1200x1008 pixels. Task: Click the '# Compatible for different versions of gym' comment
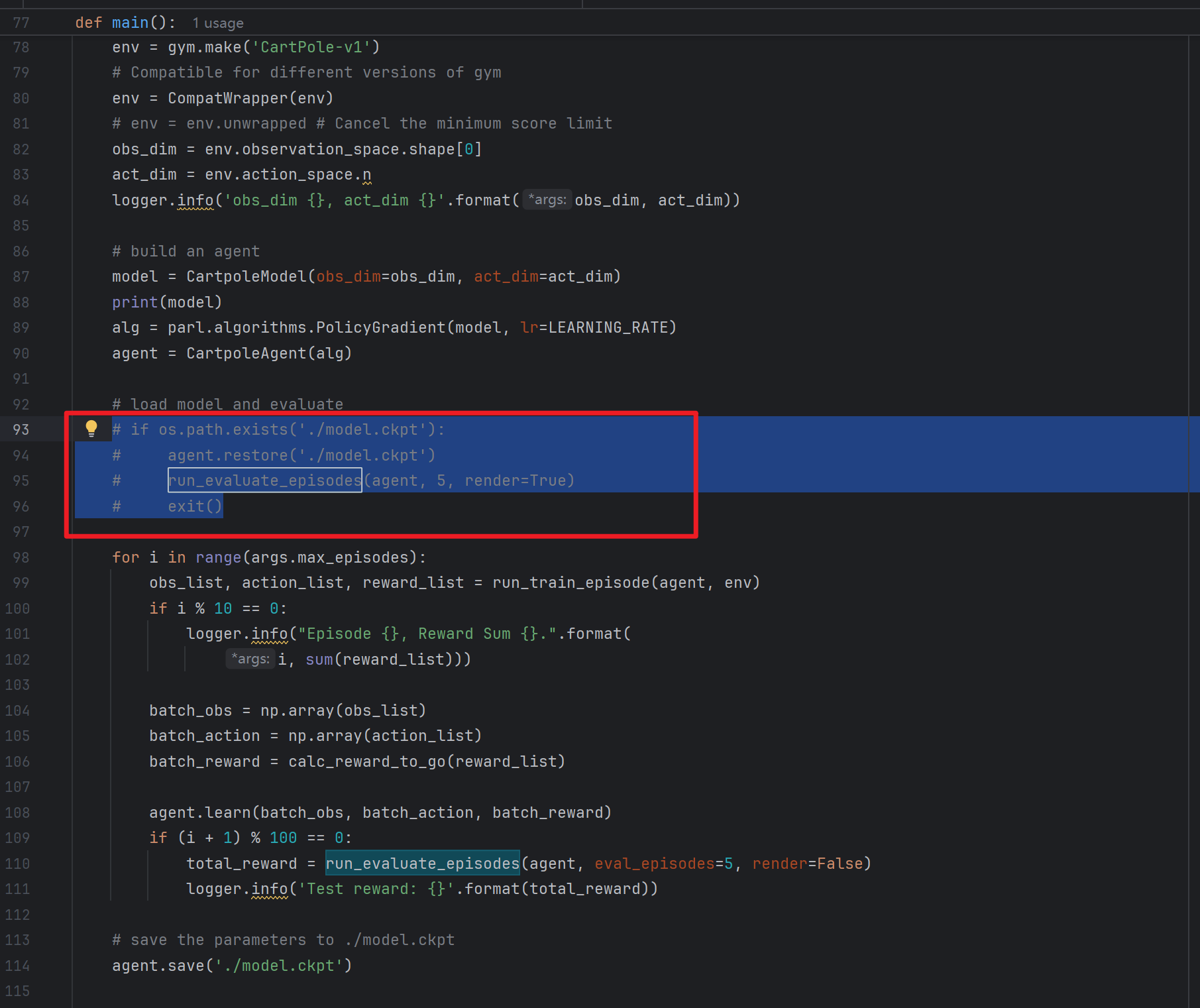click(x=307, y=72)
